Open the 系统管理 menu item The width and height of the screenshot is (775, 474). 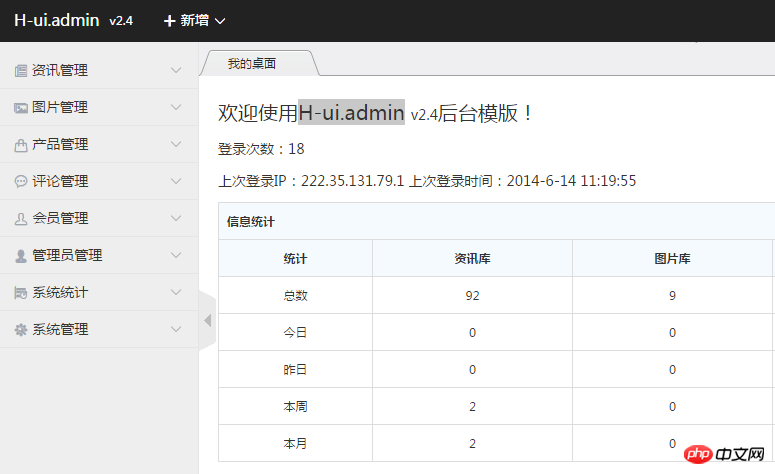[x=99, y=329]
